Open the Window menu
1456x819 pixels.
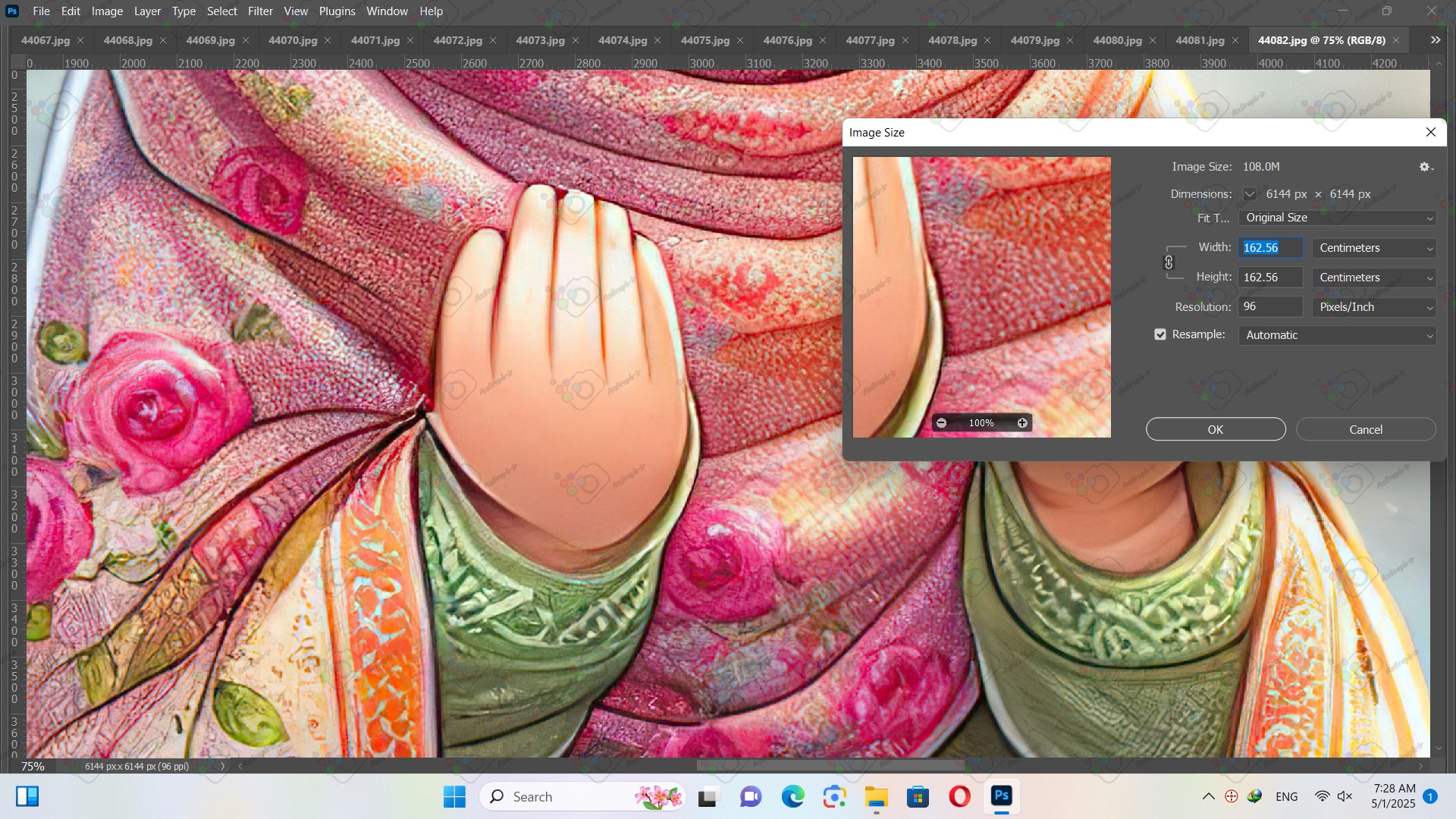(387, 11)
